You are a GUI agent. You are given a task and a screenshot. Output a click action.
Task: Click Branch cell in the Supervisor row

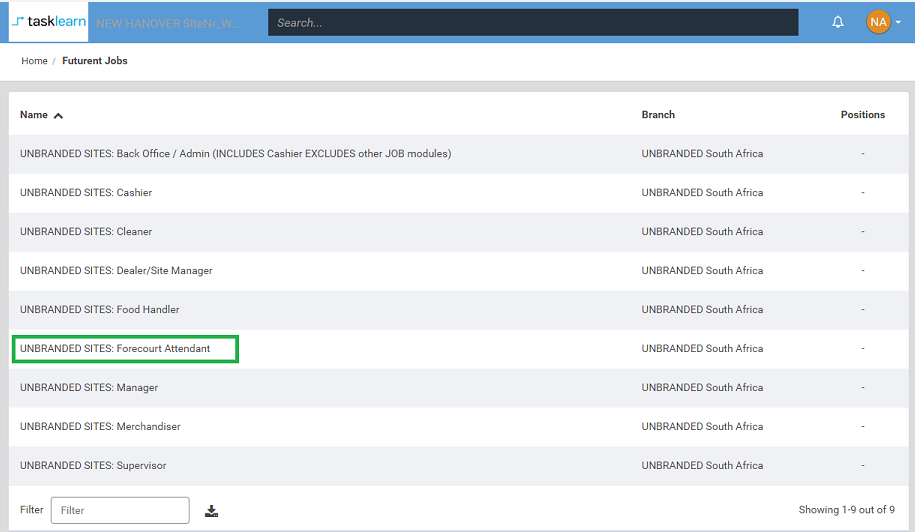702,466
